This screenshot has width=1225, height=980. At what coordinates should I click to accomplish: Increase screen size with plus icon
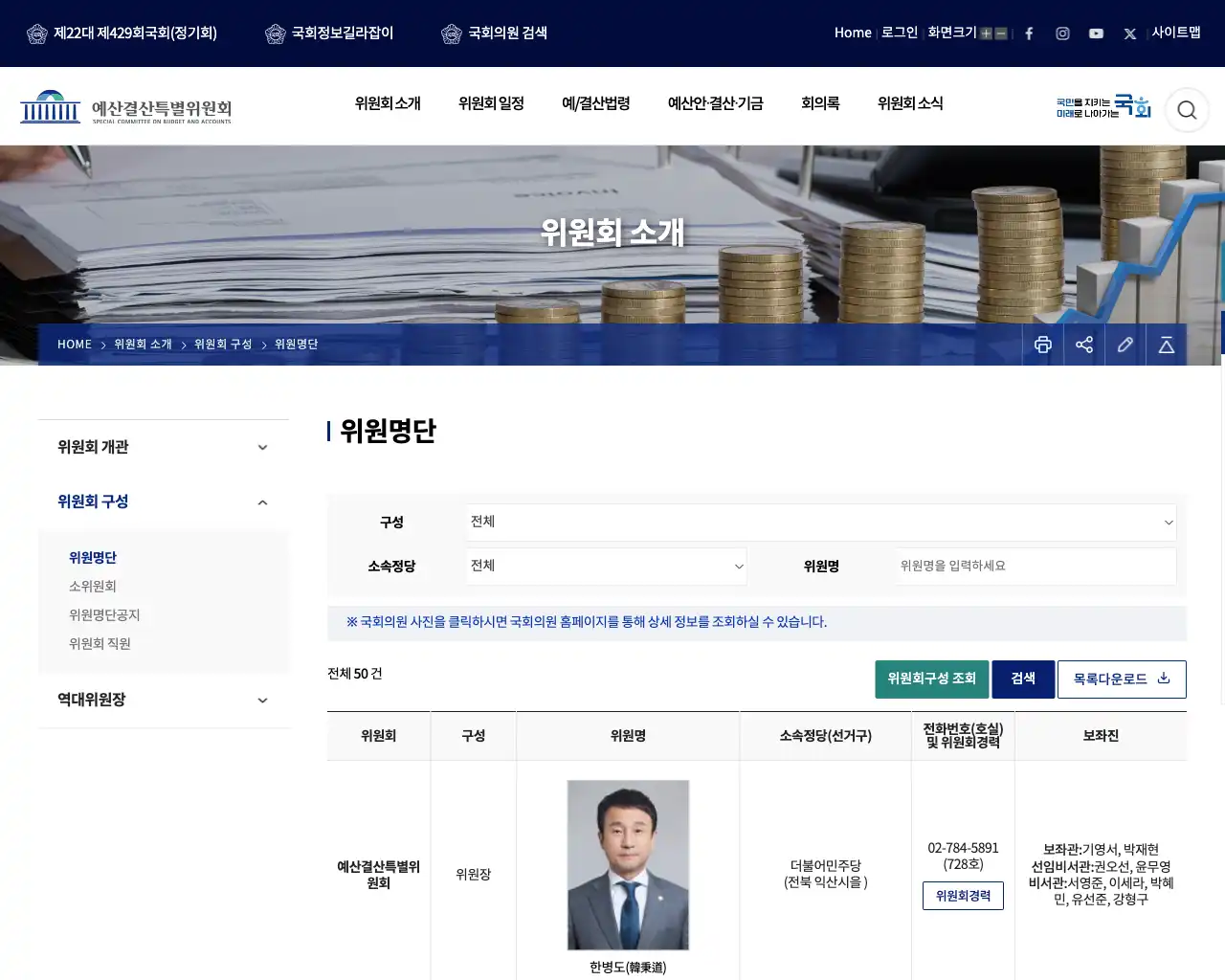(x=986, y=33)
